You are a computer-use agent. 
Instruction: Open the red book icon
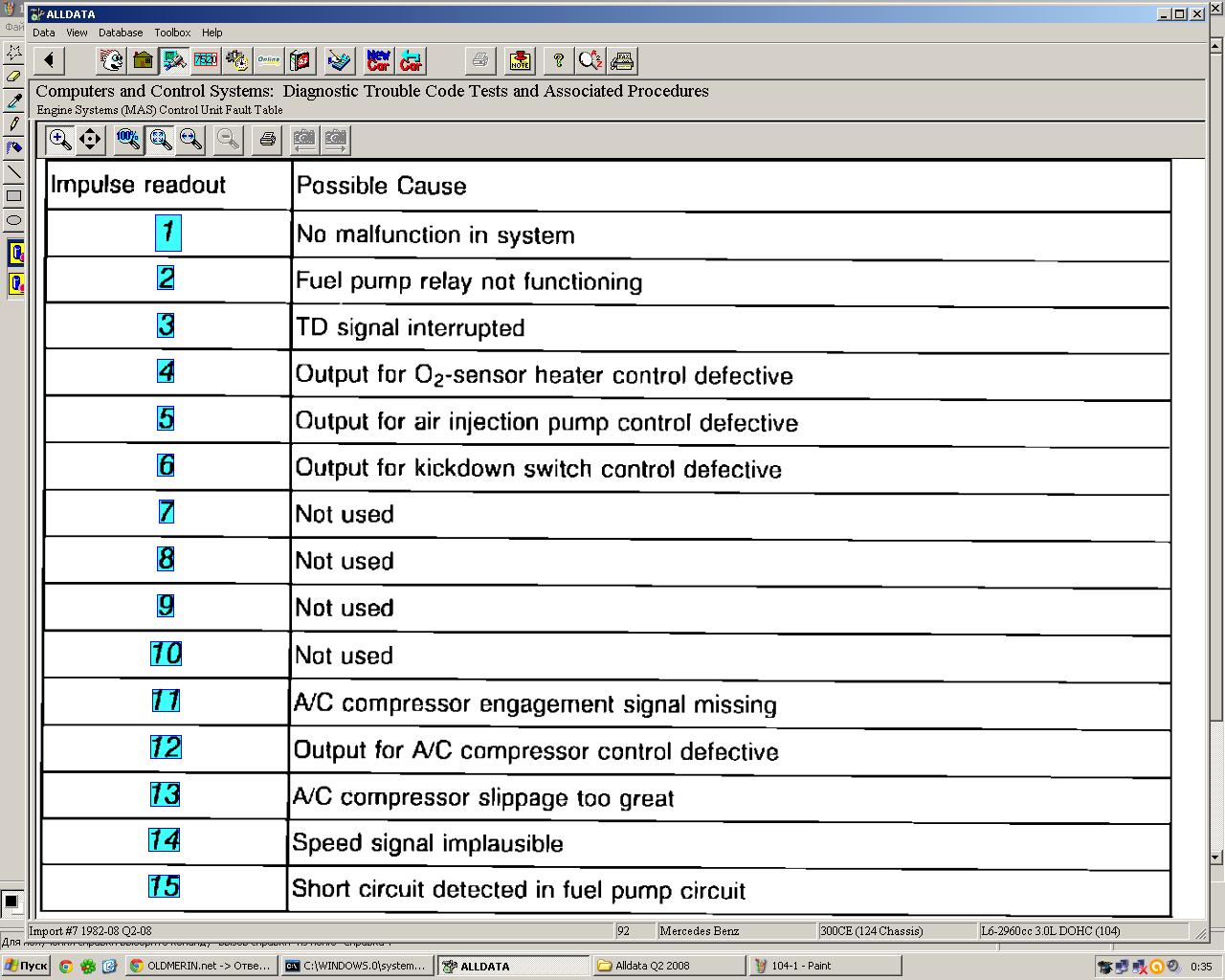[x=301, y=61]
